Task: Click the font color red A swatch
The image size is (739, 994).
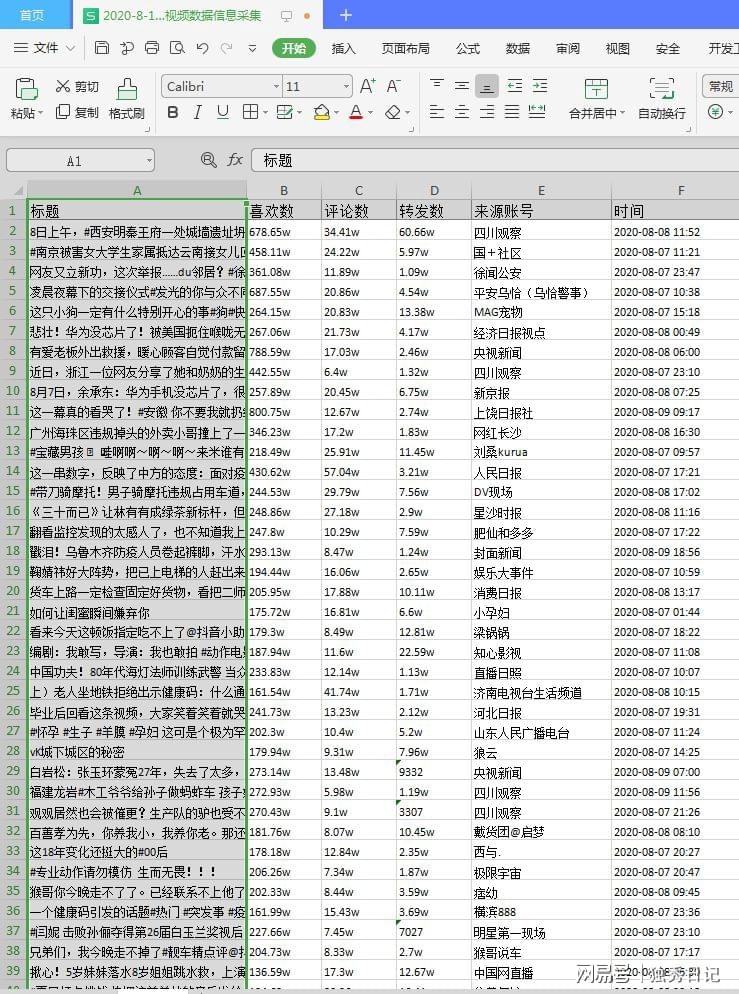Action: [x=355, y=113]
